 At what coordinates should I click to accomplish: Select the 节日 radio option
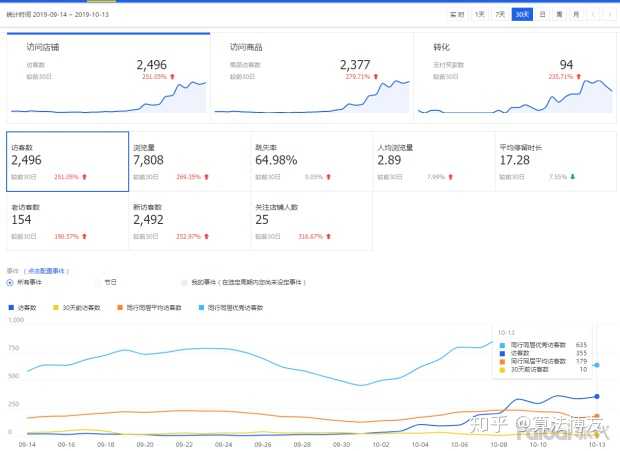coord(98,283)
